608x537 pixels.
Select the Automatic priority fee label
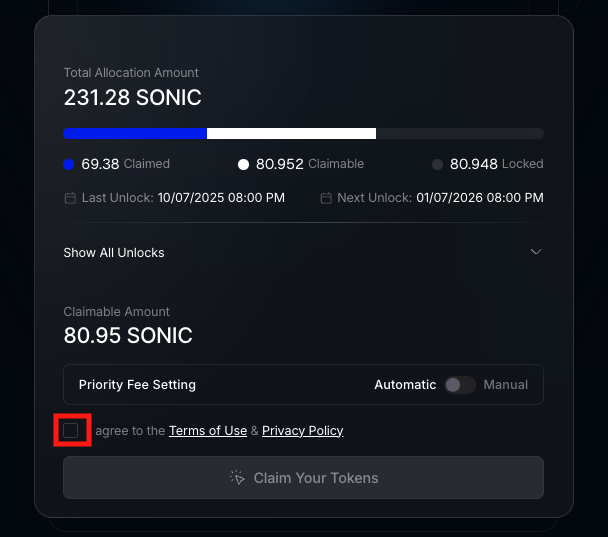405,385
